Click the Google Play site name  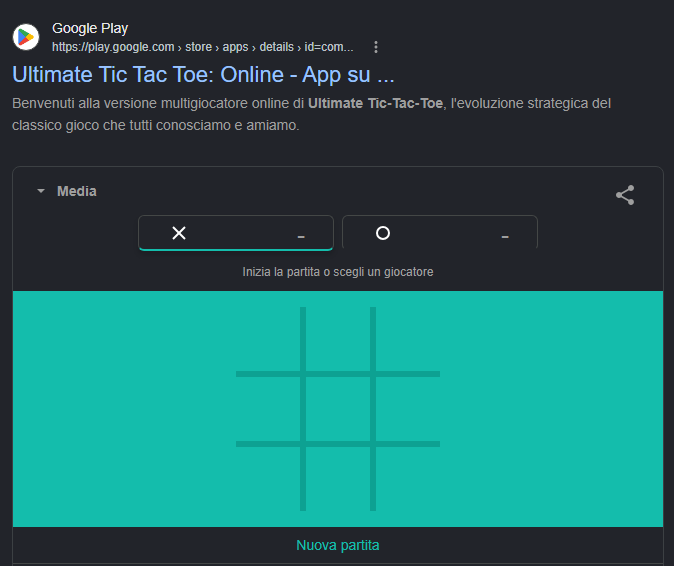pos(90,28)
